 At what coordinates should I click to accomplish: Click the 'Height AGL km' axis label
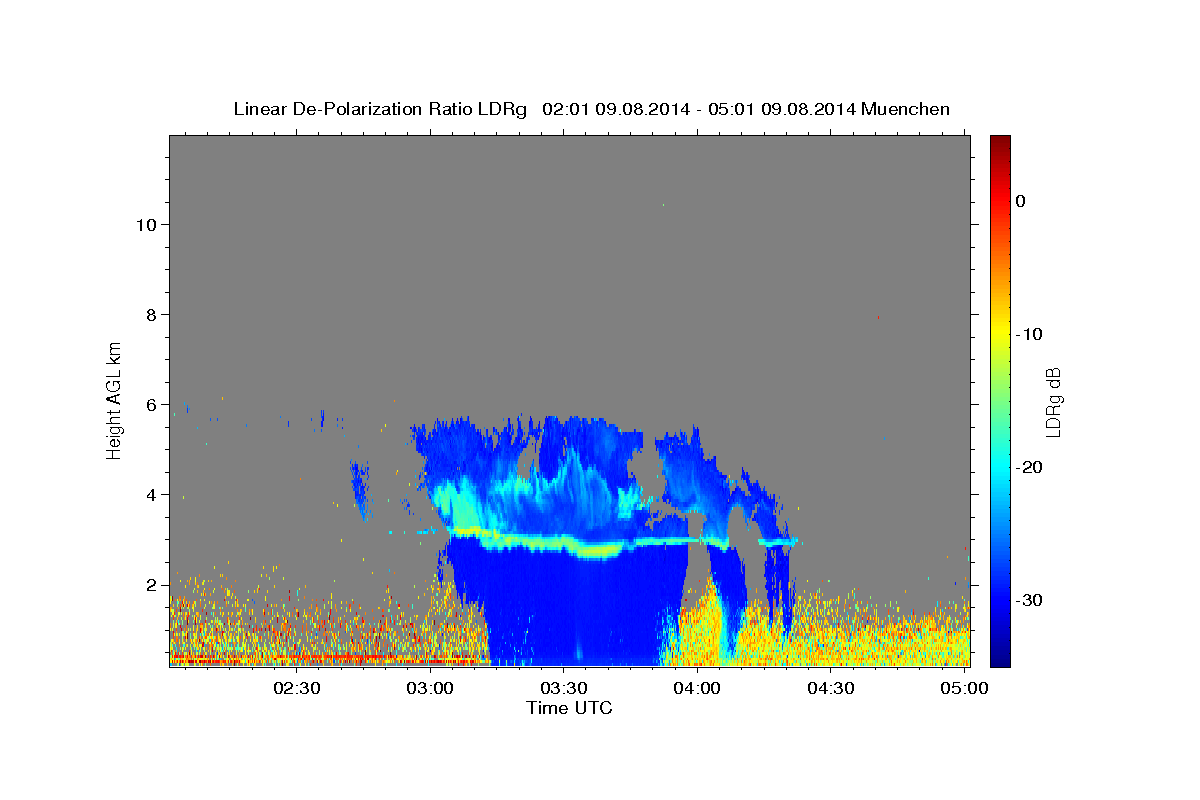(x=115, y=401)
